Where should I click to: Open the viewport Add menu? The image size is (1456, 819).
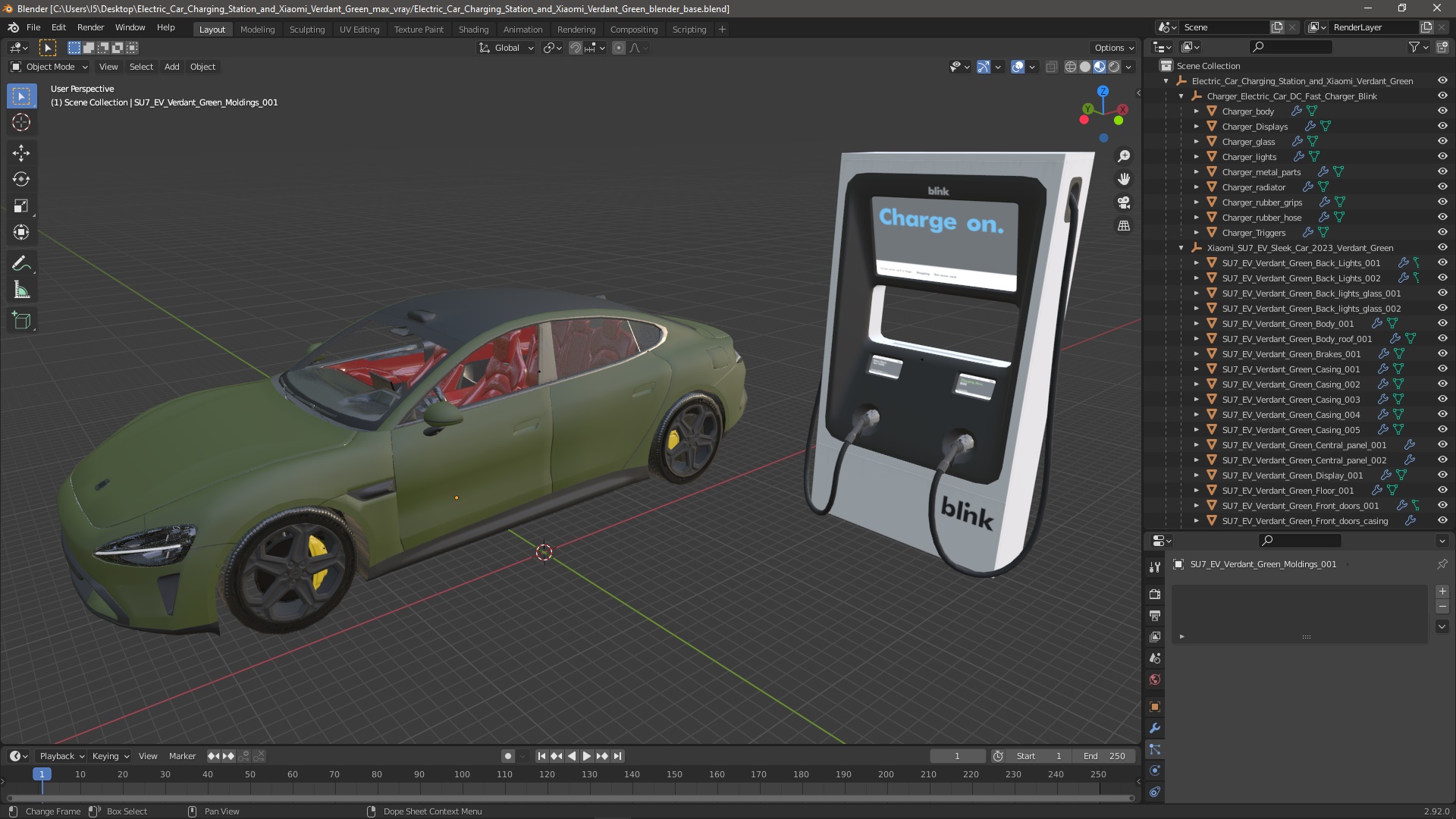[172, 67]
